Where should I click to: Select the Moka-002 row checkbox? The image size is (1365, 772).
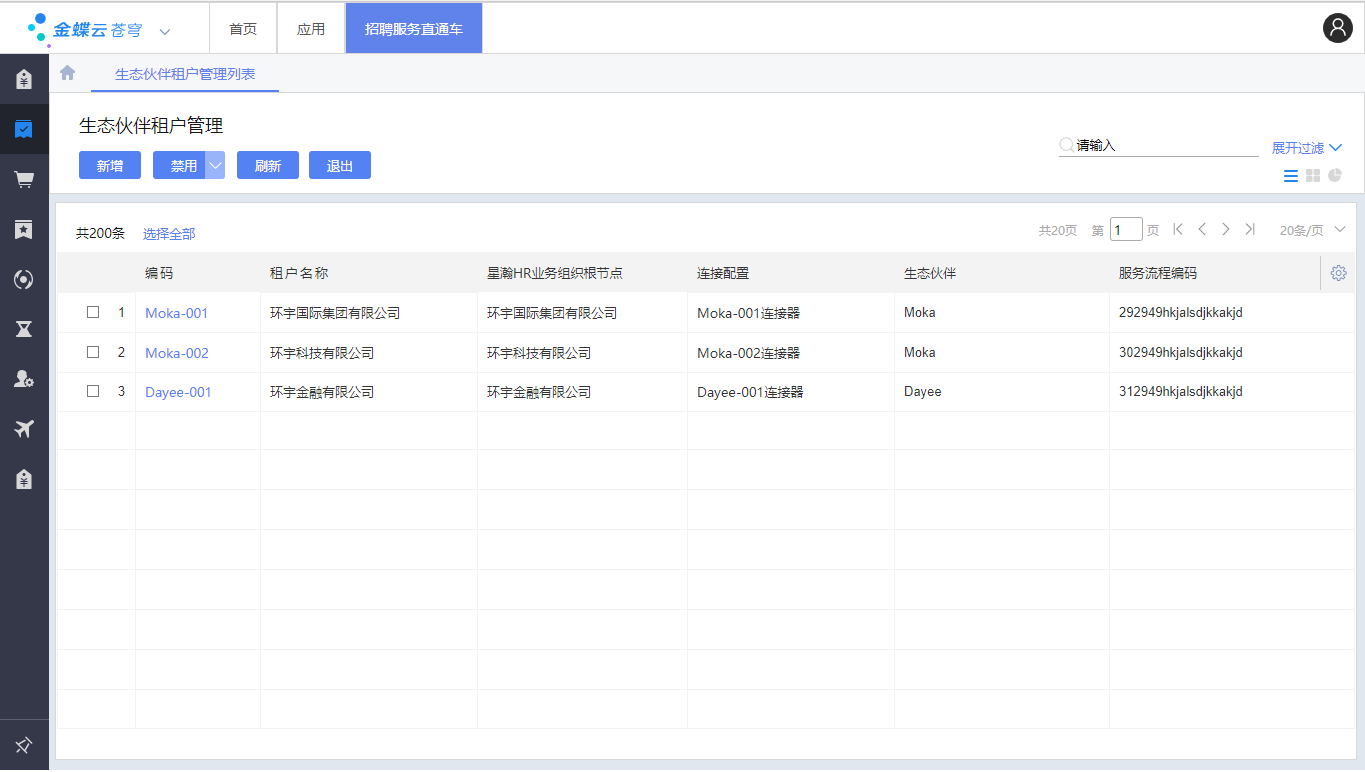tap(93, 352)
